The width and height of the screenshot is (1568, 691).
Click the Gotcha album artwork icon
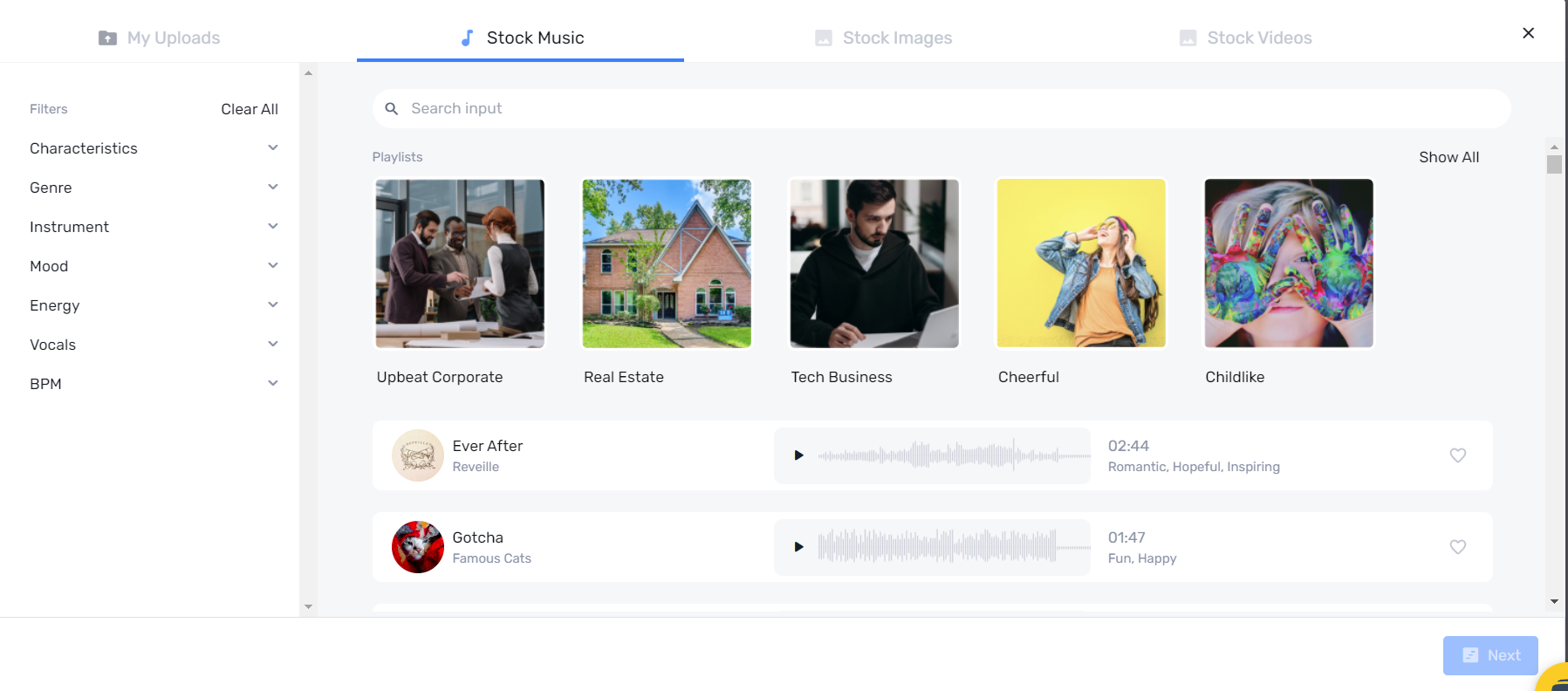(417, 547)
